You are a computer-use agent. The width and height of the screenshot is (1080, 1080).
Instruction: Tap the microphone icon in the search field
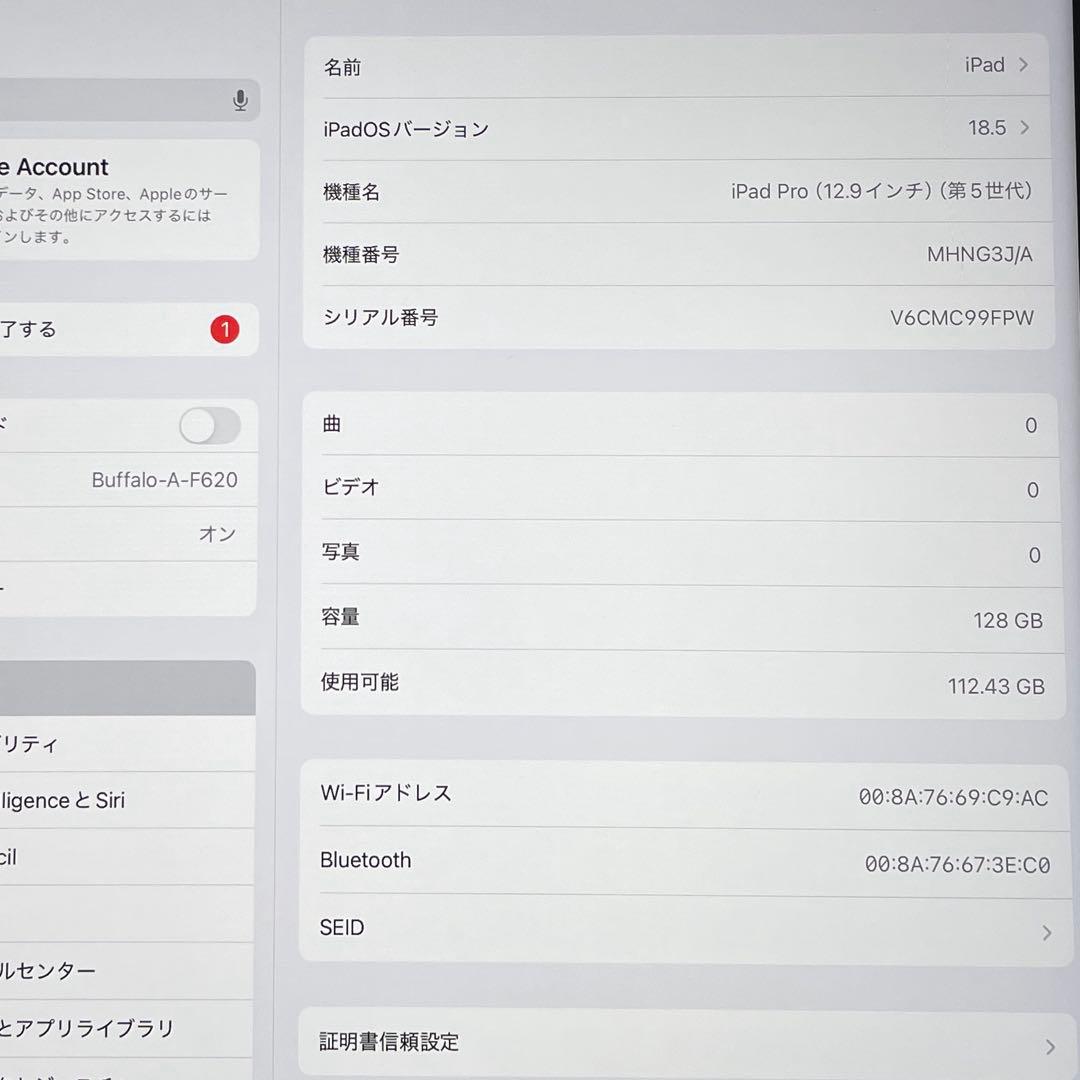[x=239, y=100]
